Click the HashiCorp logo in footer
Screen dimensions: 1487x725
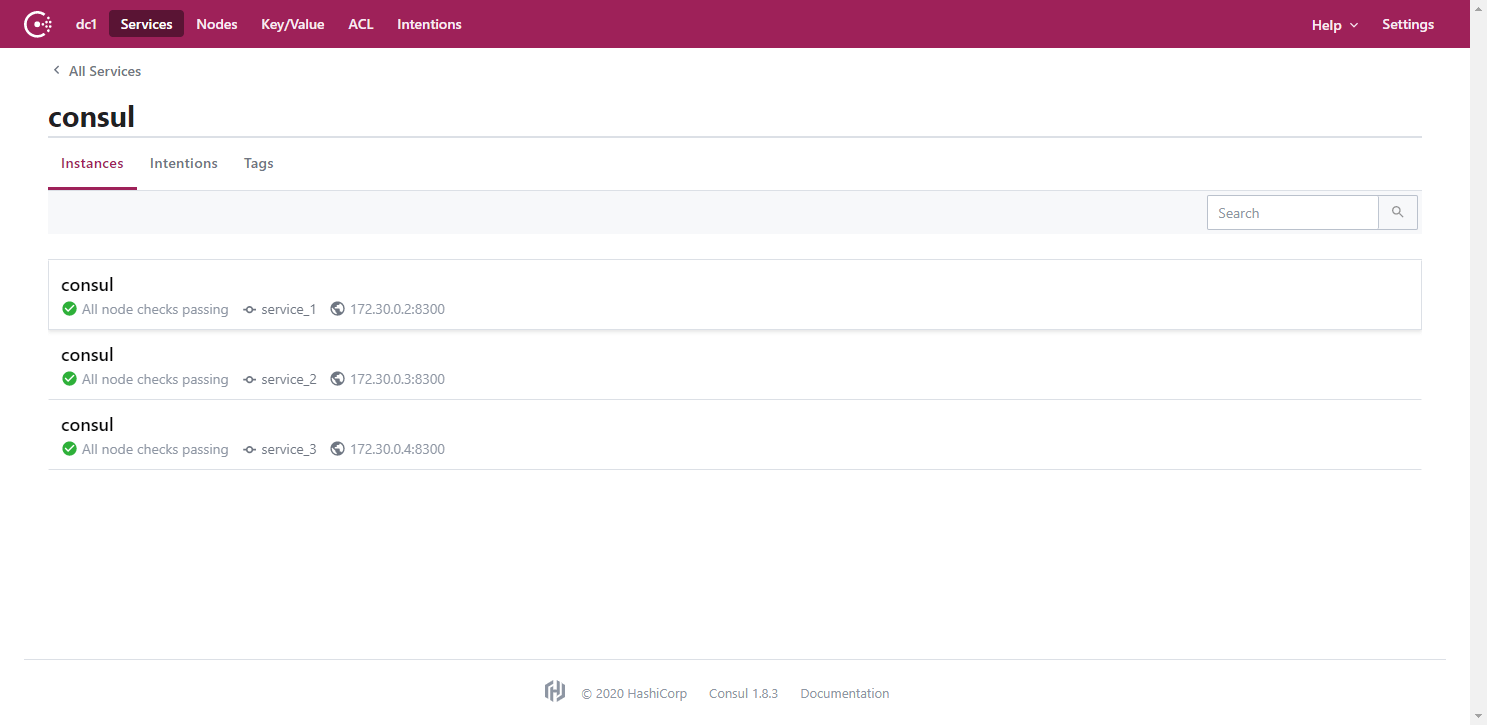[x=555, y=692]
